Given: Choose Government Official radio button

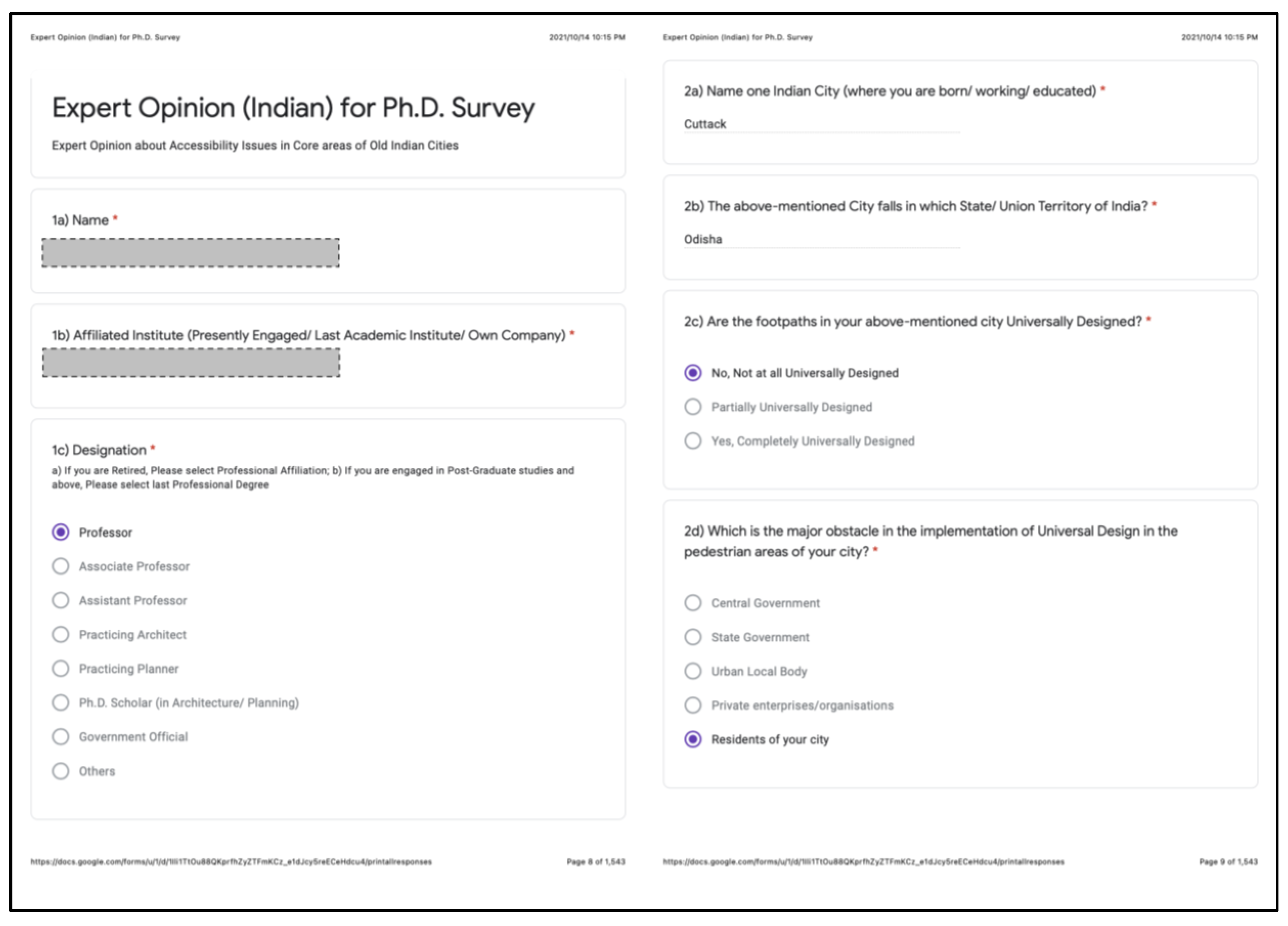Looking at the screenshot, I should pos(61,736).
